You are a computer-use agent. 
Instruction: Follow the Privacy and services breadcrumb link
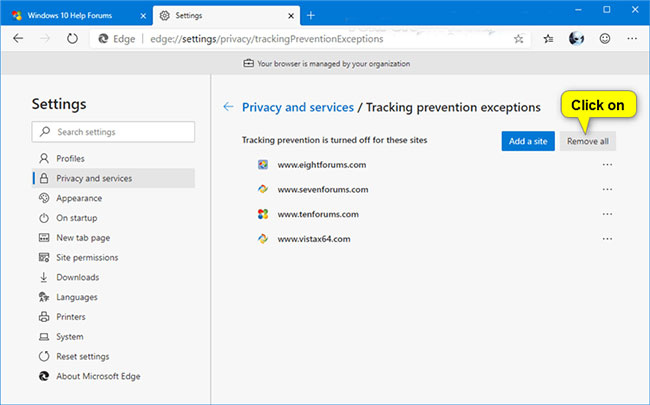[x=298, y=107]
